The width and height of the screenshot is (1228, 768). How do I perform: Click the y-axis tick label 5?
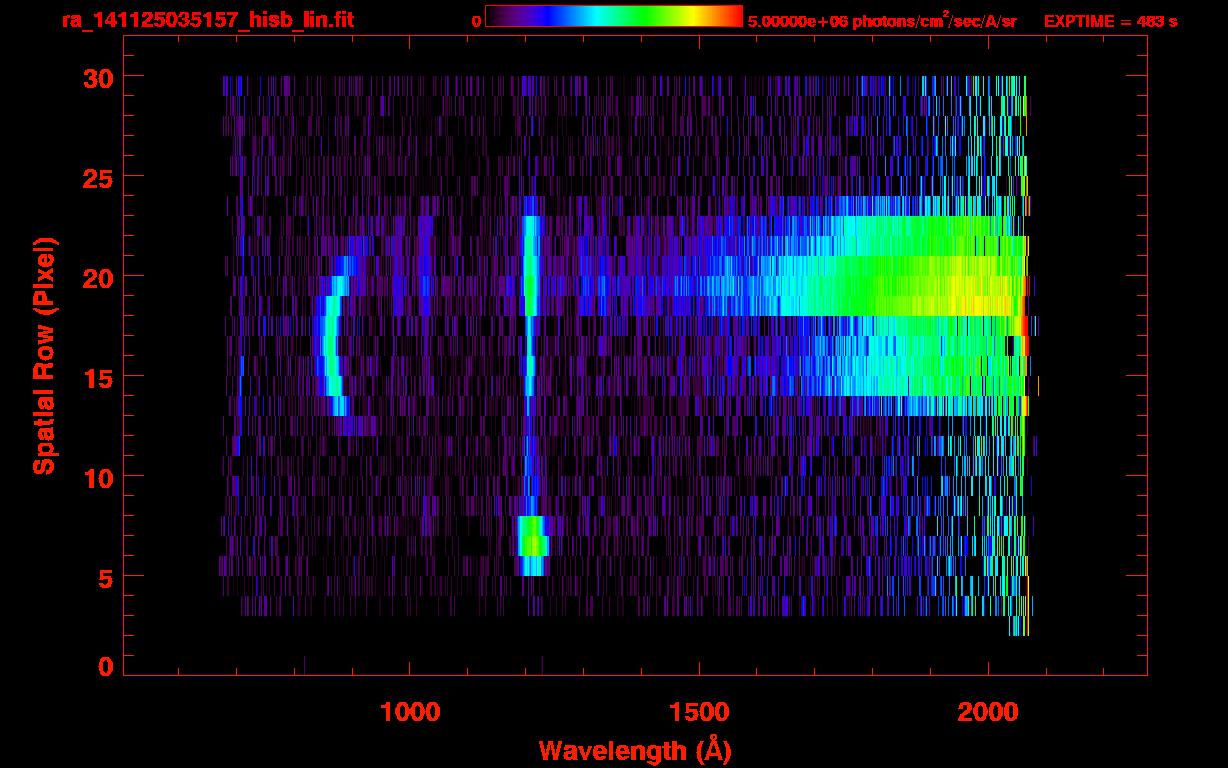pos(105,577)
